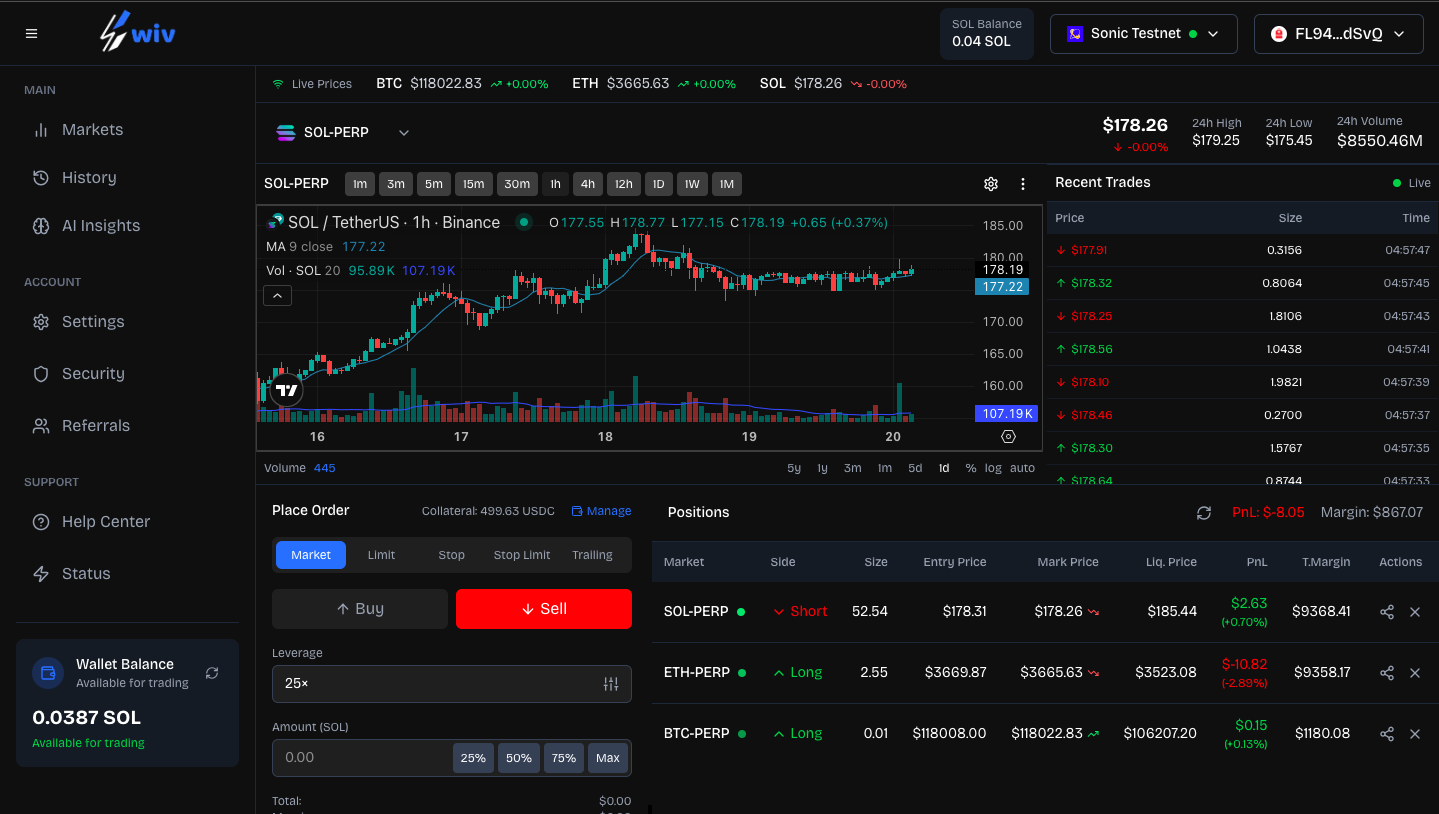Viewport: 1439px width, 814px height.
Task: Open chart settings gear icon
Action: [x=990, y=184]
